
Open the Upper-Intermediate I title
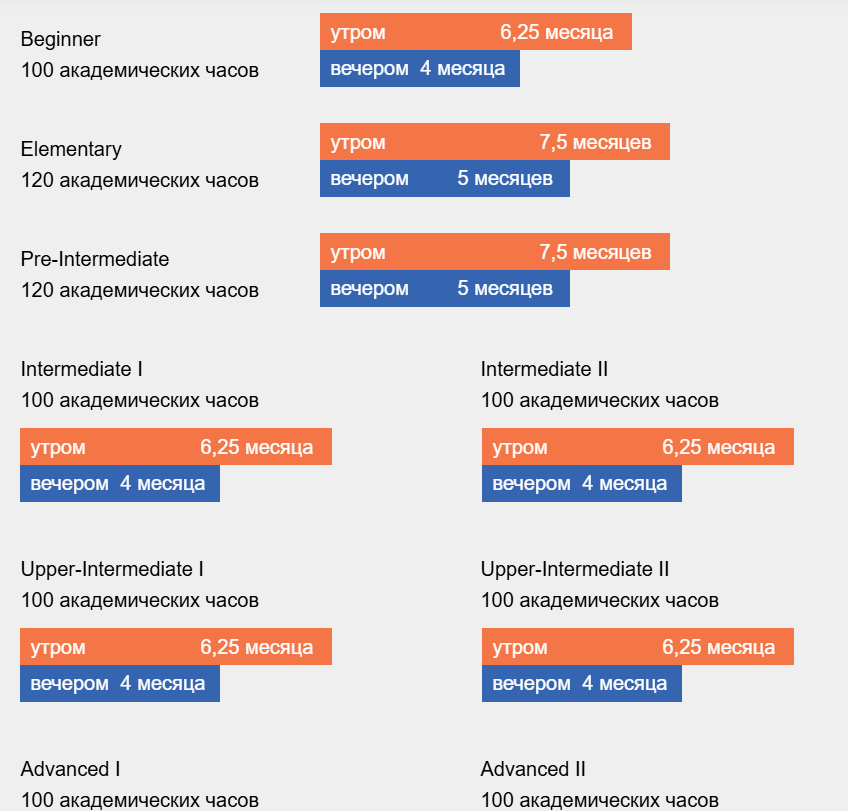(x=112, y=569)
